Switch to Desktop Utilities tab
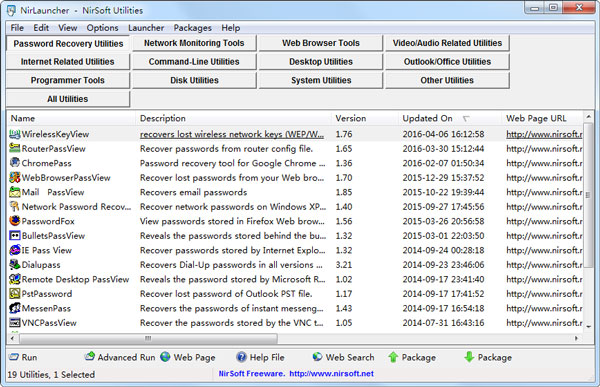The width and height of the screenshot is (600, 387). point(321,62)
